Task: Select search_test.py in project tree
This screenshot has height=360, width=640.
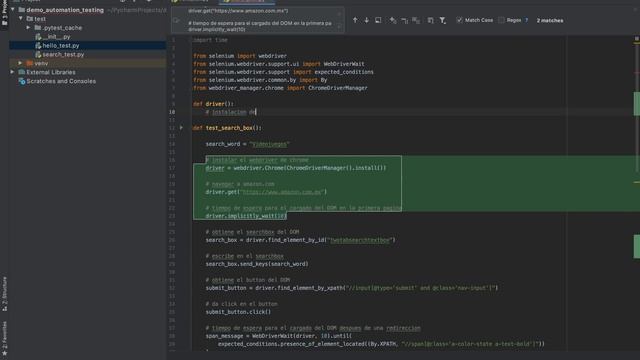Action: (x=63, y=54)
